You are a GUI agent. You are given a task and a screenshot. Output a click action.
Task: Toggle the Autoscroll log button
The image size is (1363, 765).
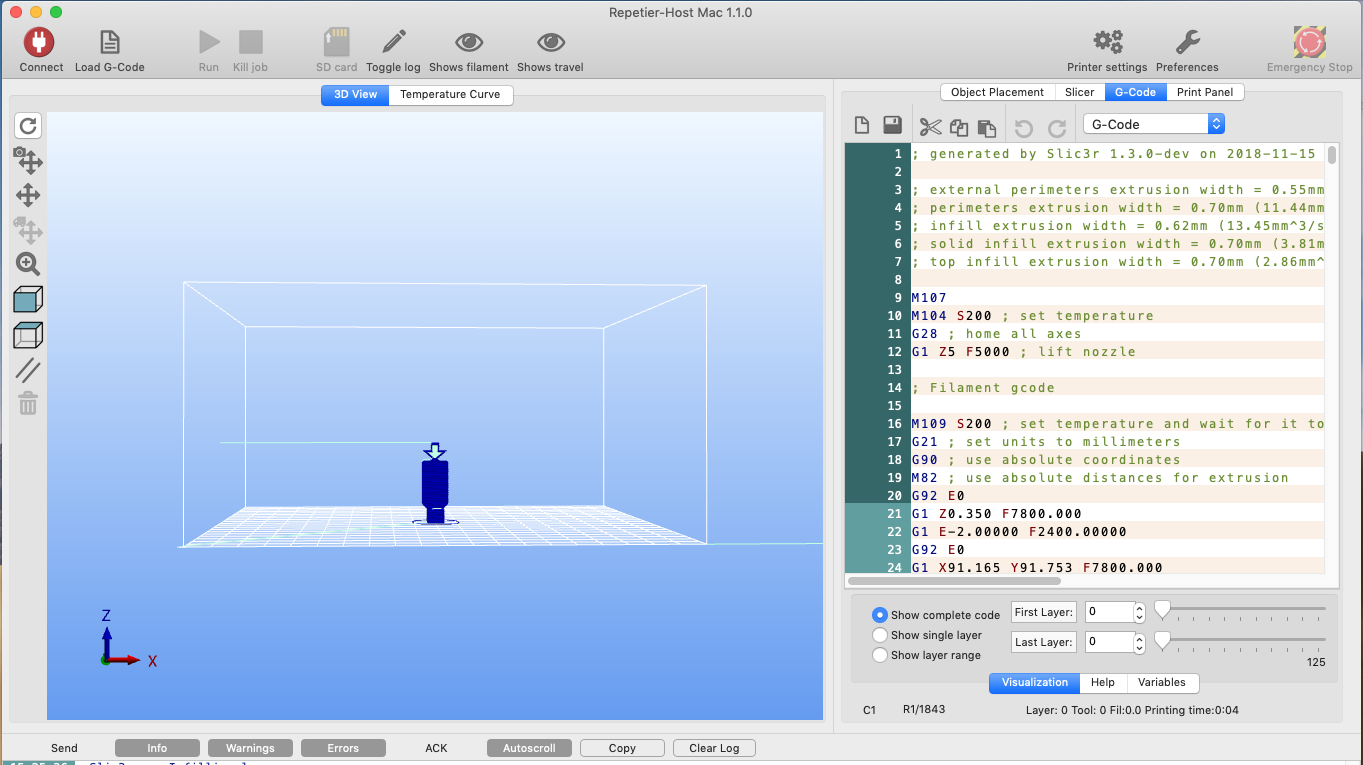529,748
